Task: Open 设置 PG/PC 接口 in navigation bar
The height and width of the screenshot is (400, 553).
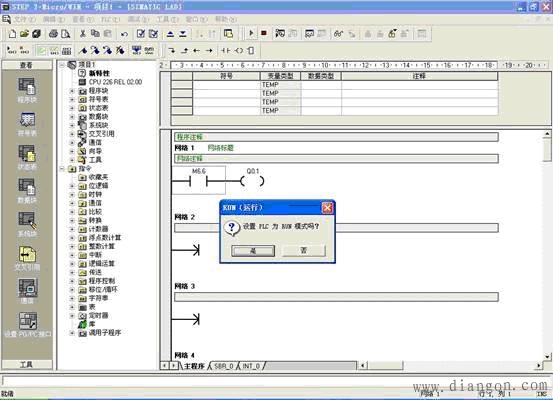Action: [x=28, y=325]
